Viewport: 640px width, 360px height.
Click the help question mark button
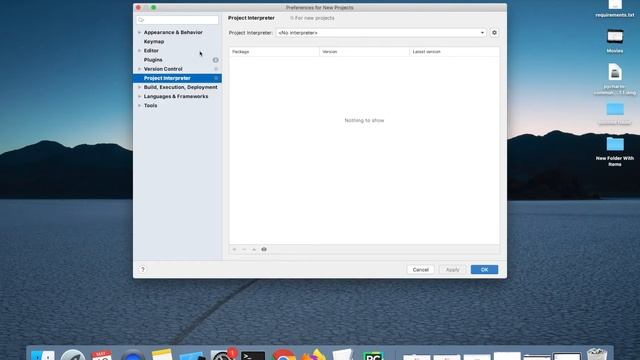pyautogui.click(x=142, y=269)
